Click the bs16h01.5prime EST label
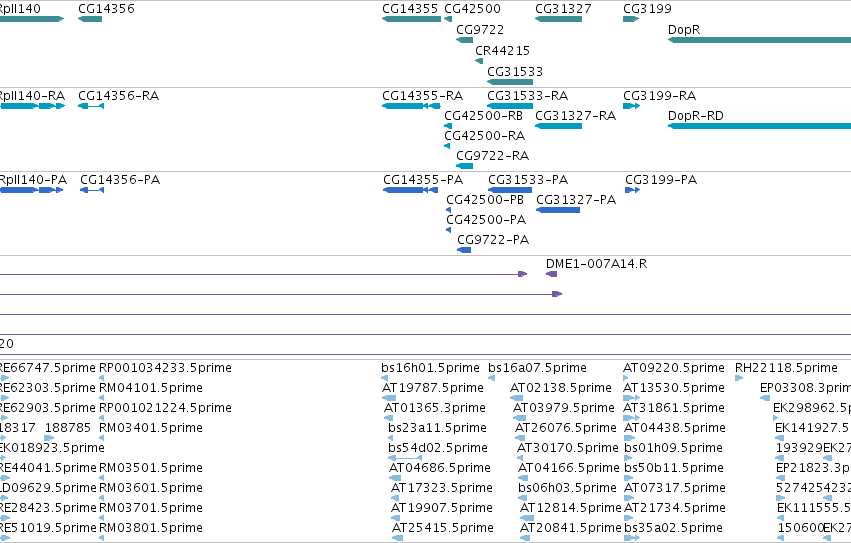851x543 pixels. pos(430,368)
